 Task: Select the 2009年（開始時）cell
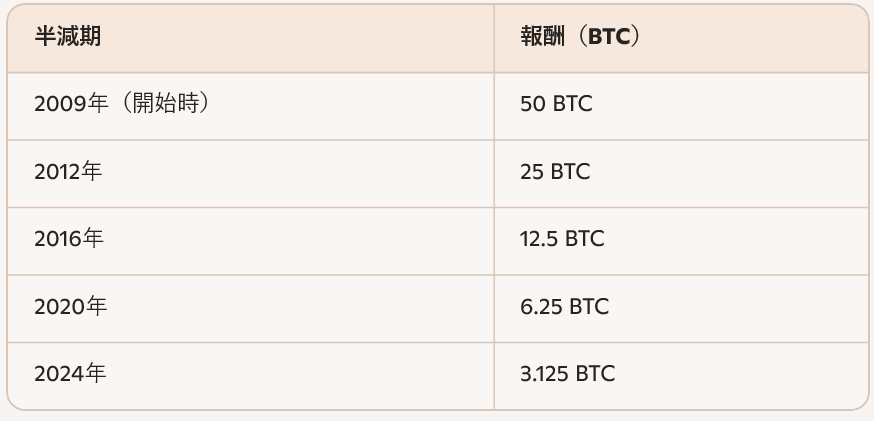(x=121, y=104)
